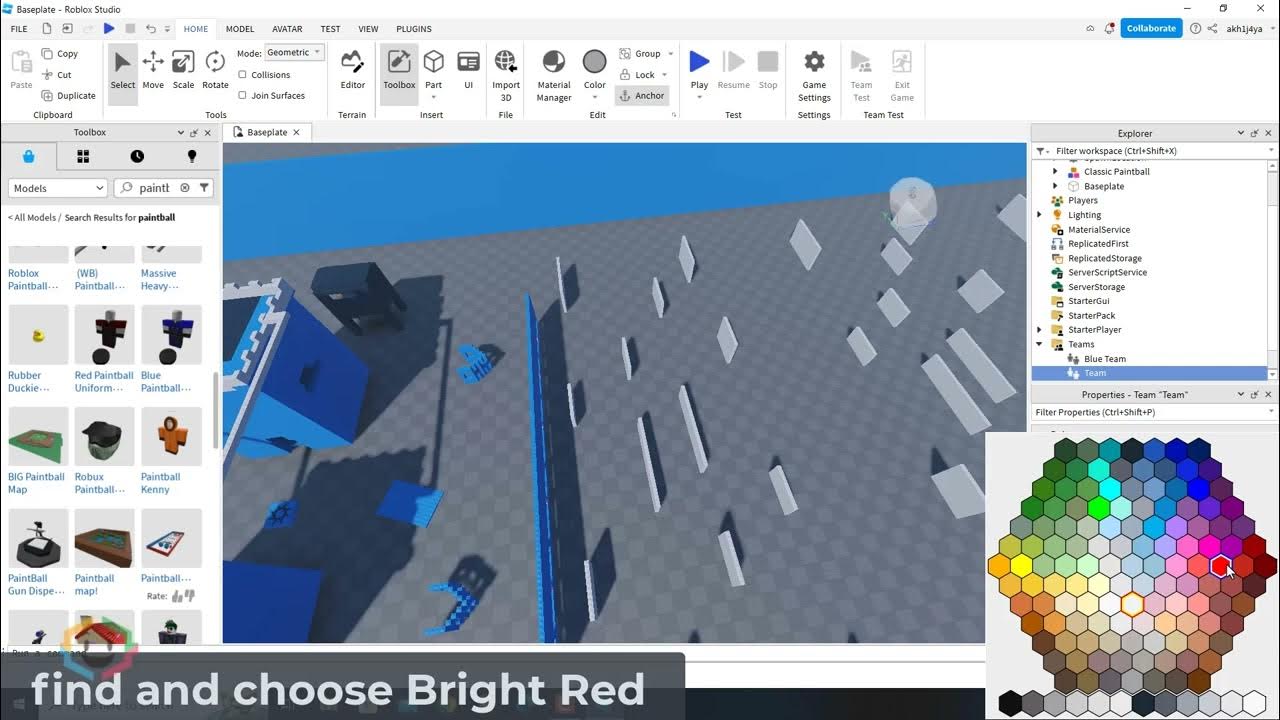Open the help question-mark icon
The height and width of the screenshot is (720, 1280).
point(1195,29)
